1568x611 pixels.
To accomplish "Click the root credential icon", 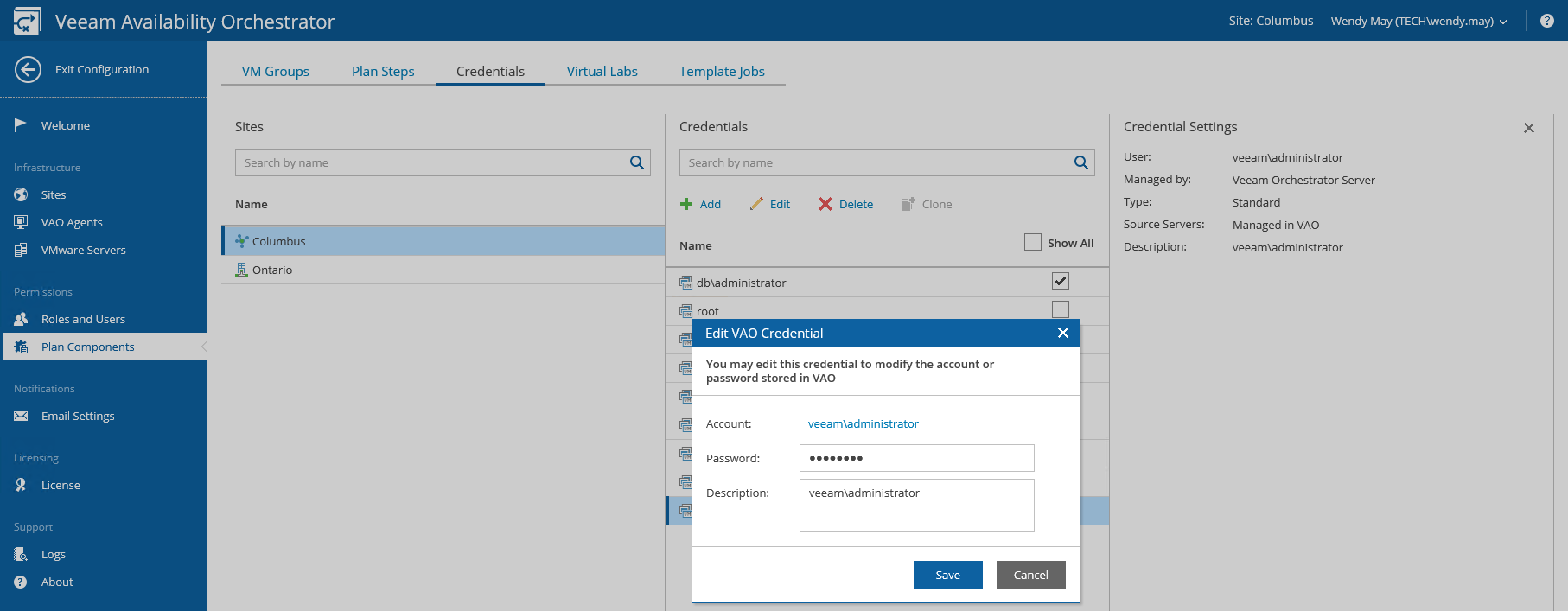I will (686, 311).
